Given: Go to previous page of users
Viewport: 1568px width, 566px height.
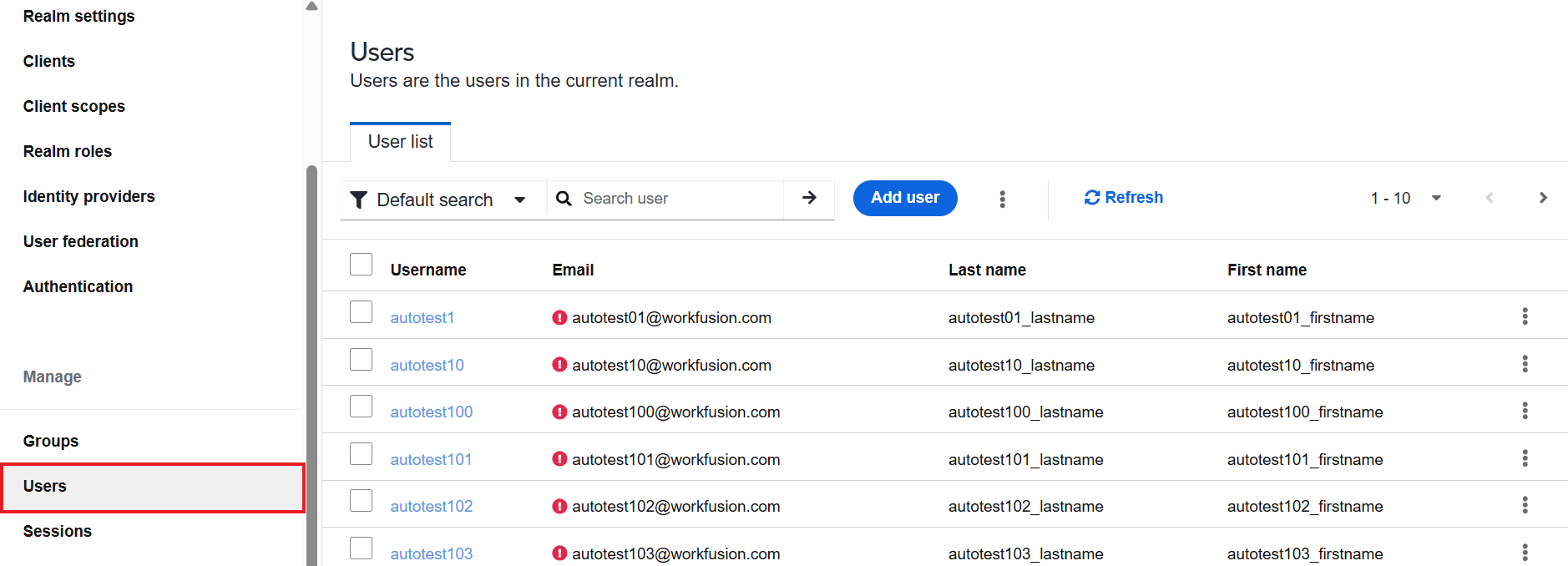Looking at the screenshot, I should pyautogui.click(x=1490, y=198).
